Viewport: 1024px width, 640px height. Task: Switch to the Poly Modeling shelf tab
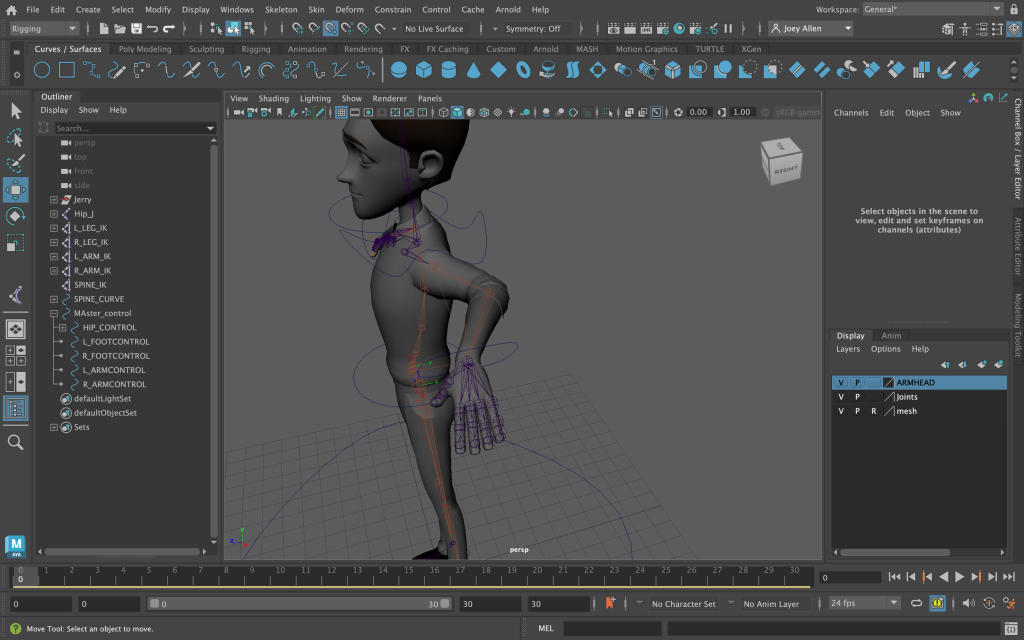click(145, 49)
